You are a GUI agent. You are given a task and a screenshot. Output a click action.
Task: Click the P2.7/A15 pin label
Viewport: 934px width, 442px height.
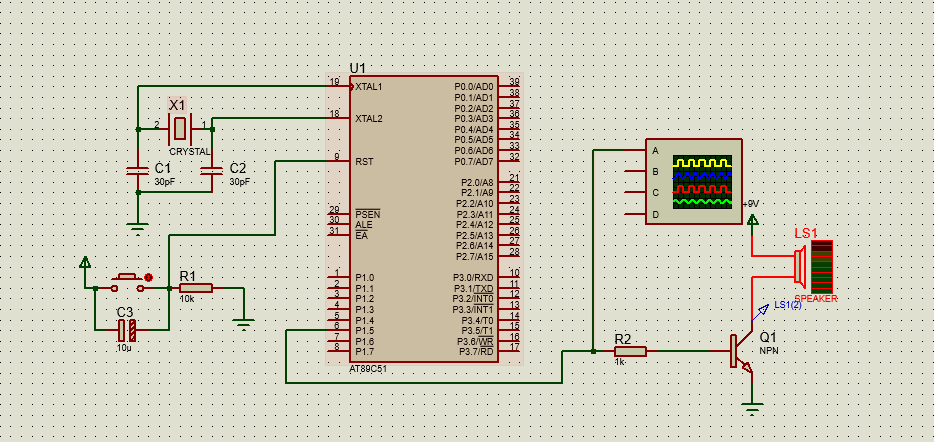[x=475, y=257]
